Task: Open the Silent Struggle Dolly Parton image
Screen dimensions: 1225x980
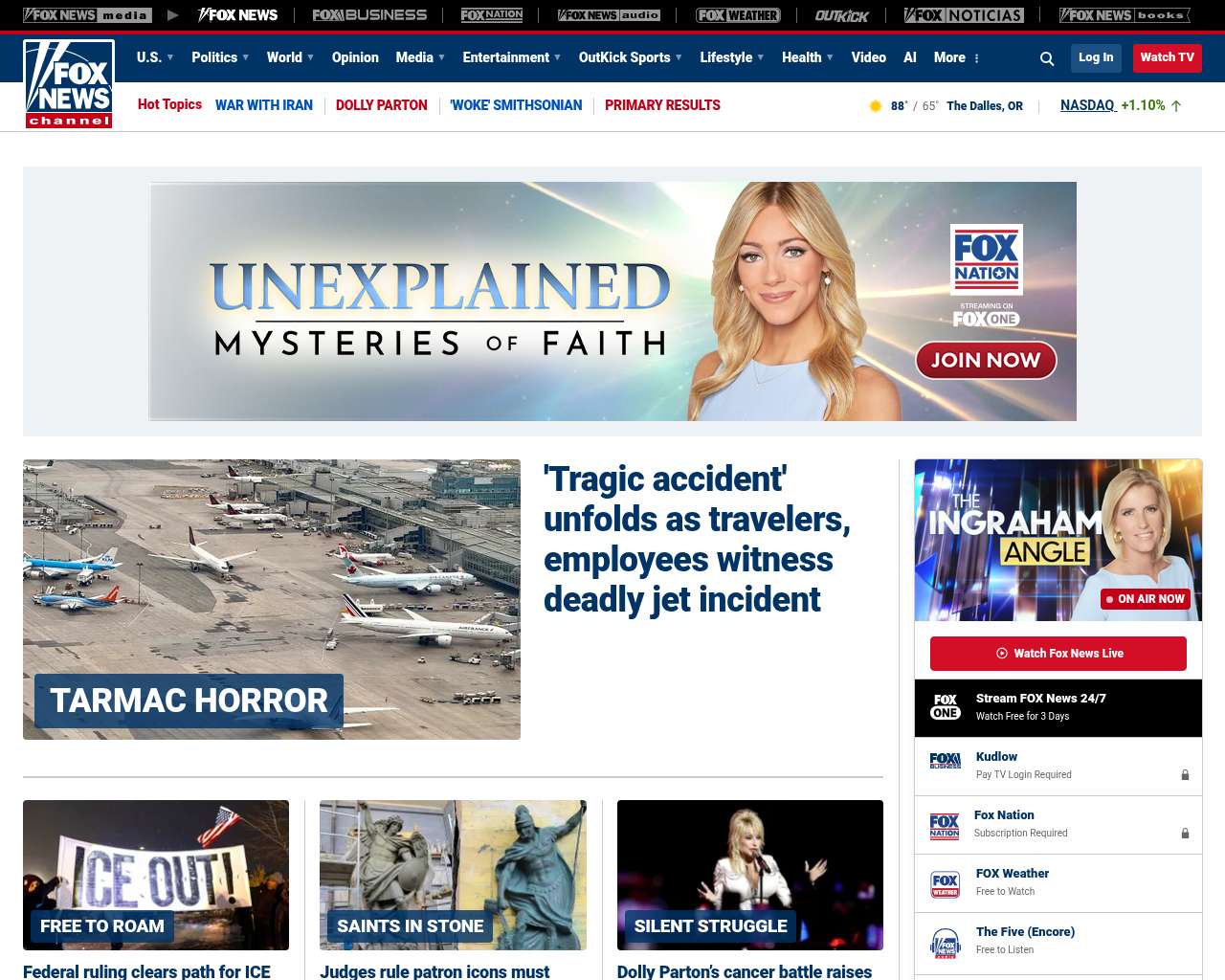Action: point(750,875)
